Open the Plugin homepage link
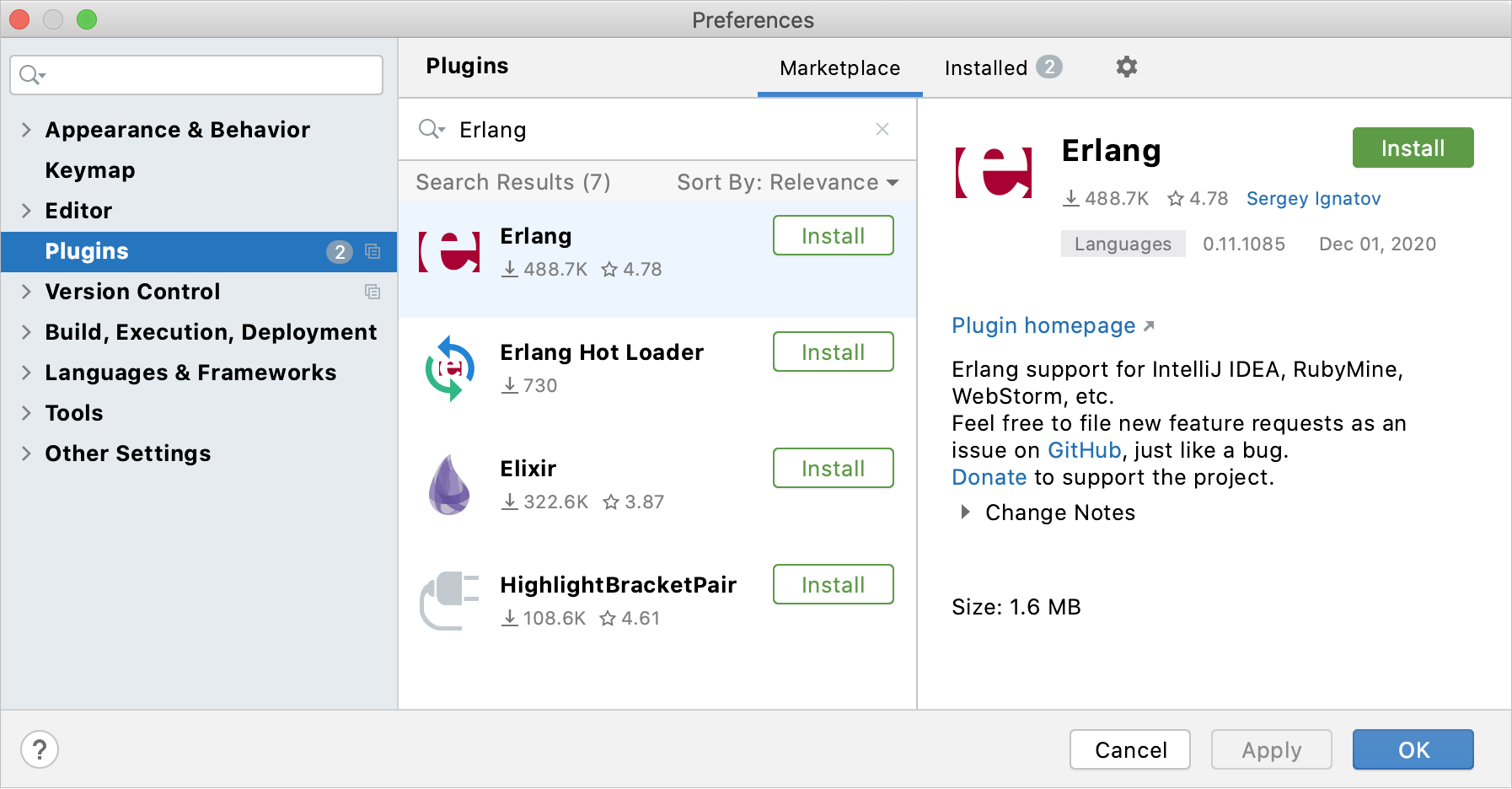The image size is (1512, 789). [x=1053, y=326]
